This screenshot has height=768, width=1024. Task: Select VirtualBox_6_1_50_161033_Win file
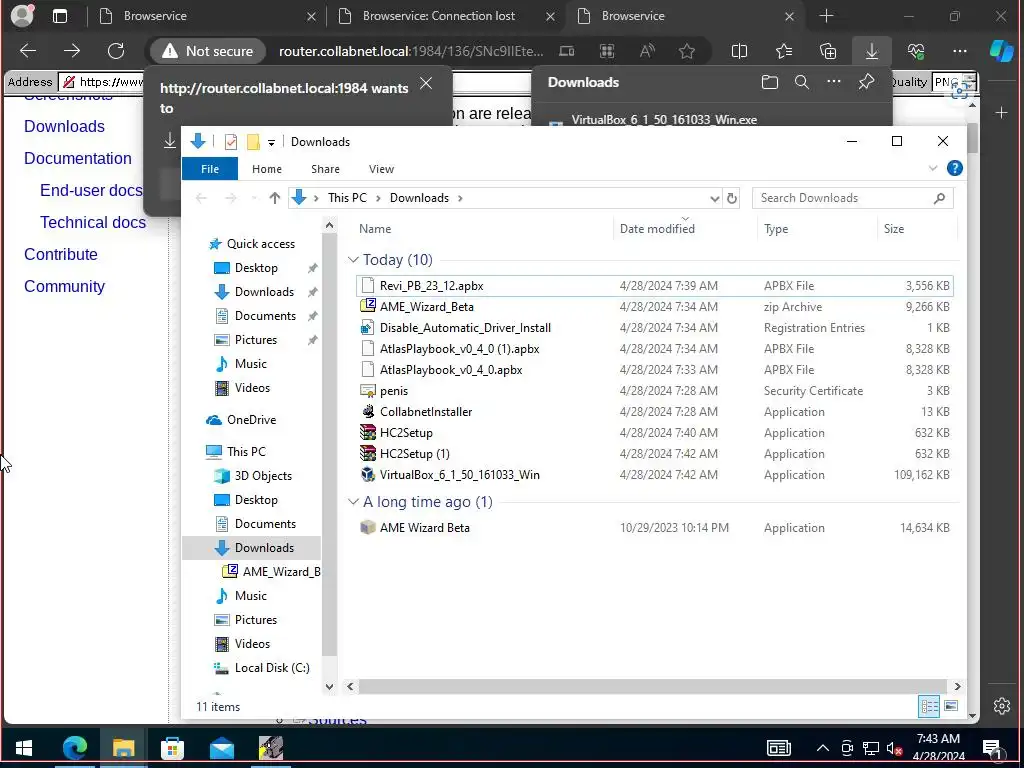coord(654,475)
